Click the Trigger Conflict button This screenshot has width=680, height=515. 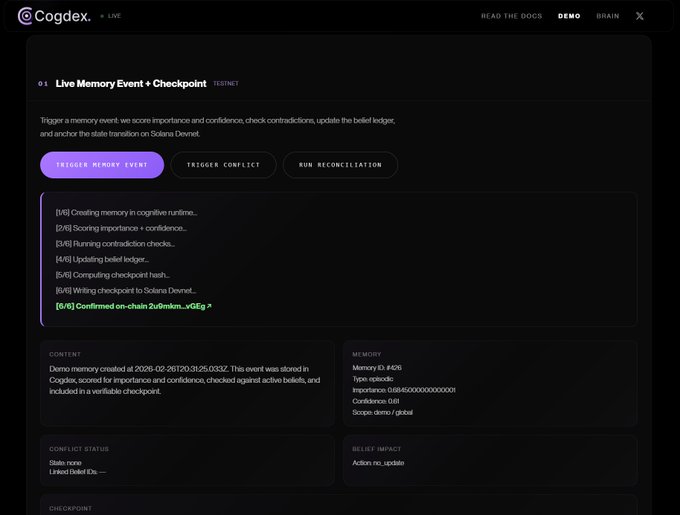pos(223,165)
